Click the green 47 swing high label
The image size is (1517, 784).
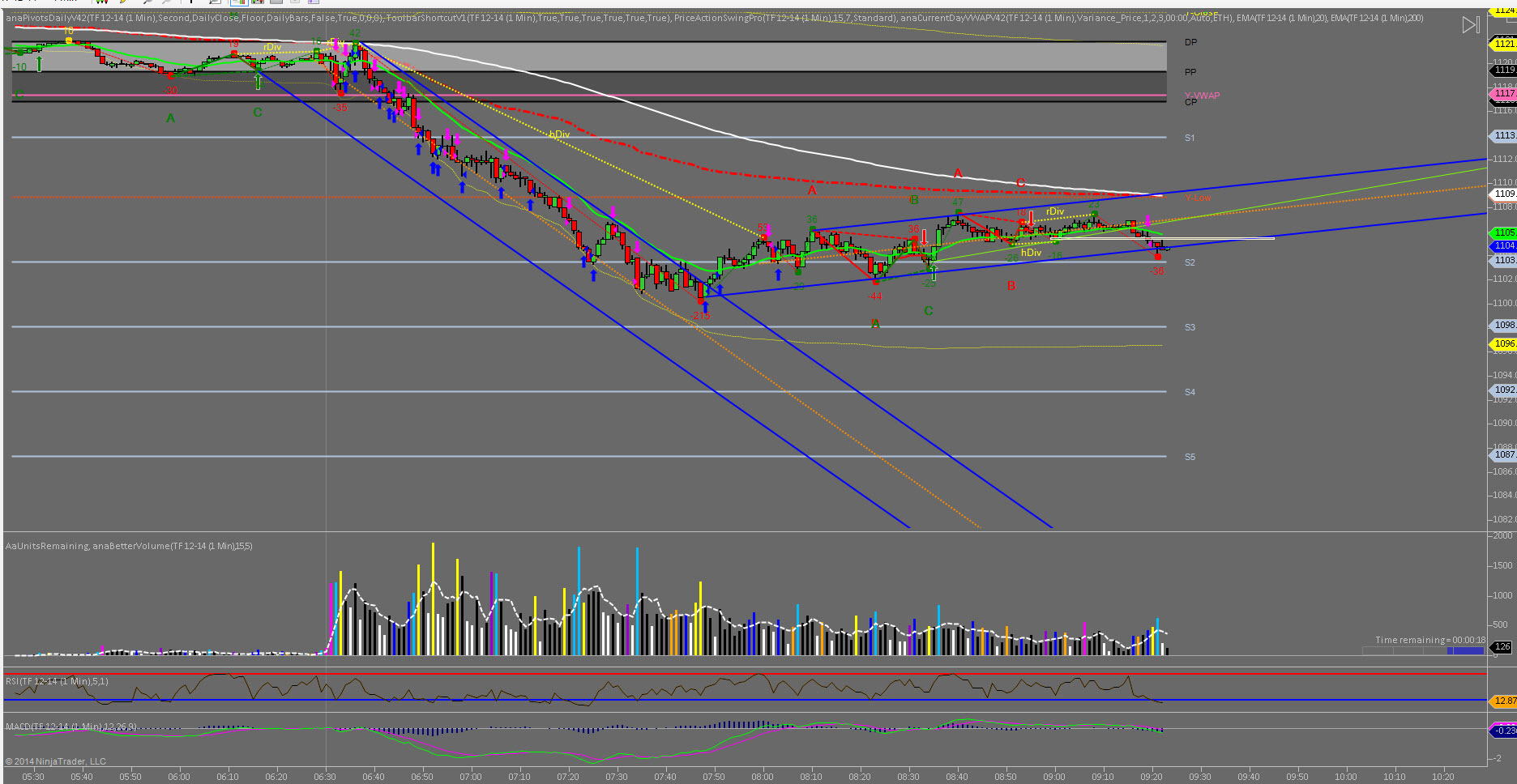click(958, 202)
